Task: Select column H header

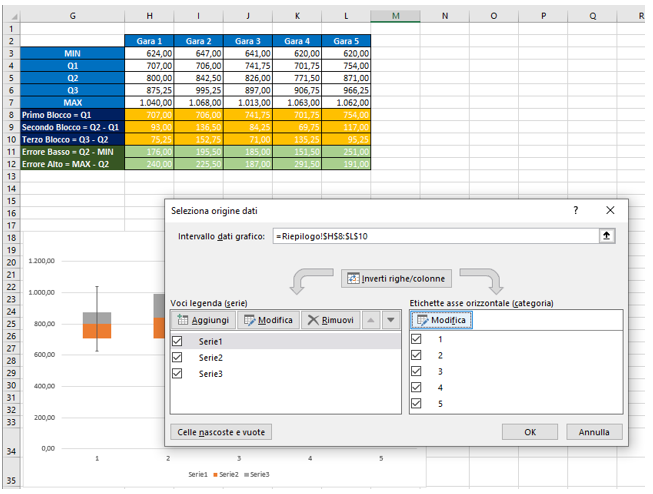Action: pos(150,16)
